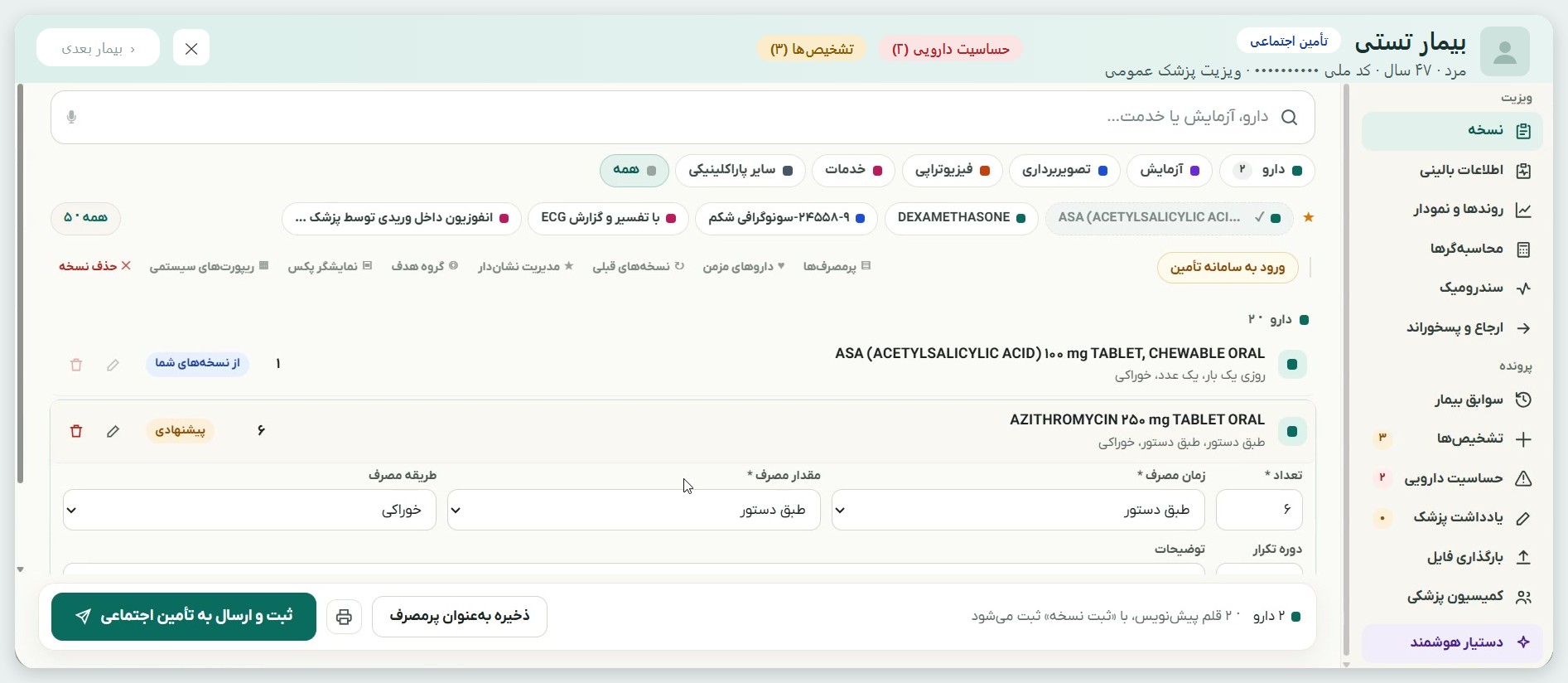
Task: Select the نسخه item in the sidebar
Action: coord(1452,131)
